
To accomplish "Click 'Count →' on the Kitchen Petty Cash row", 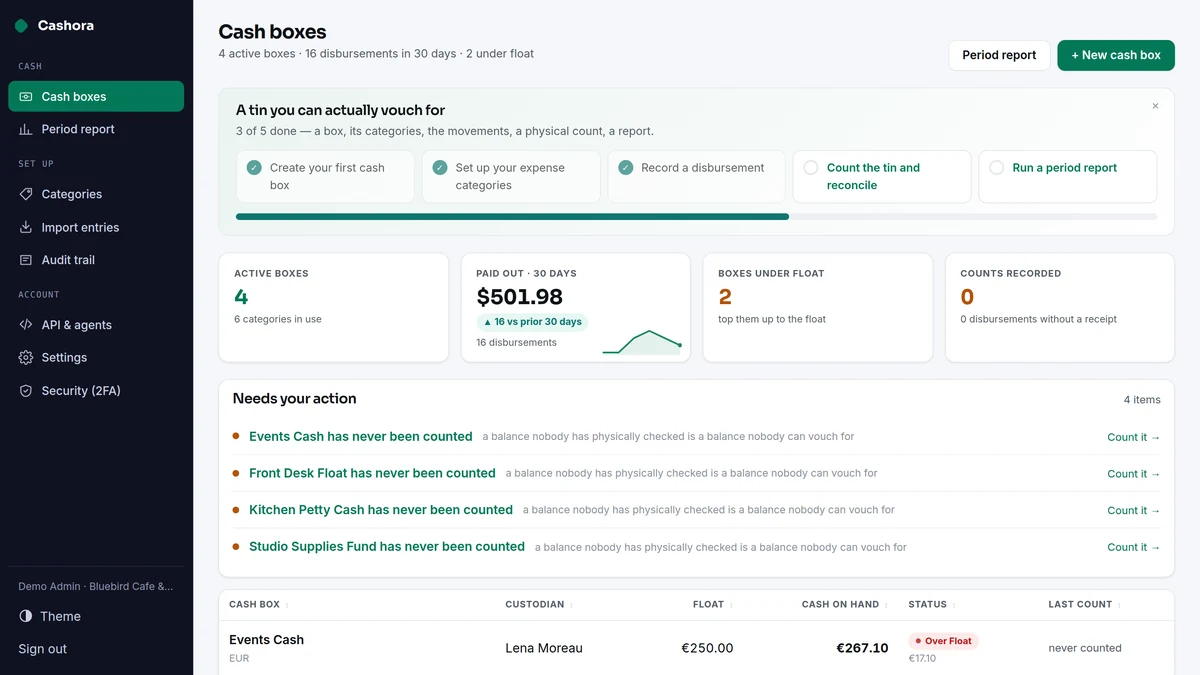I will point(1134,510).
